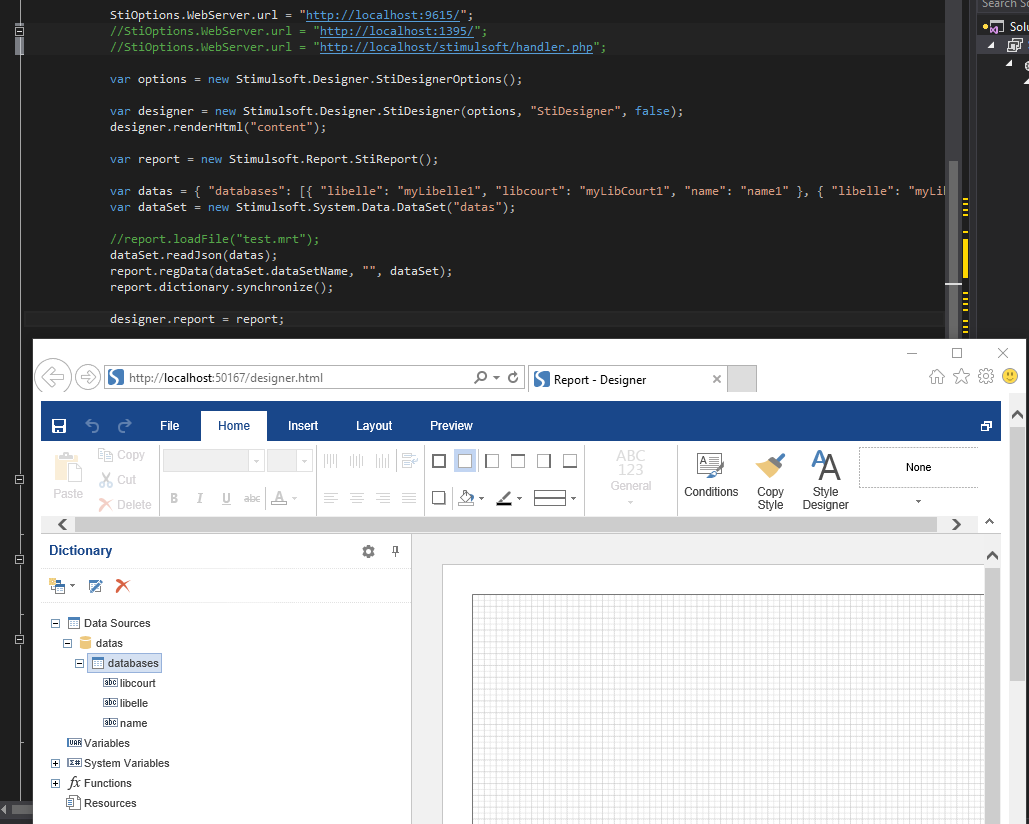This screenshot has height=824, width=1029.
Task: Expand the System Variables node
Action: click(x=56, y=764)
